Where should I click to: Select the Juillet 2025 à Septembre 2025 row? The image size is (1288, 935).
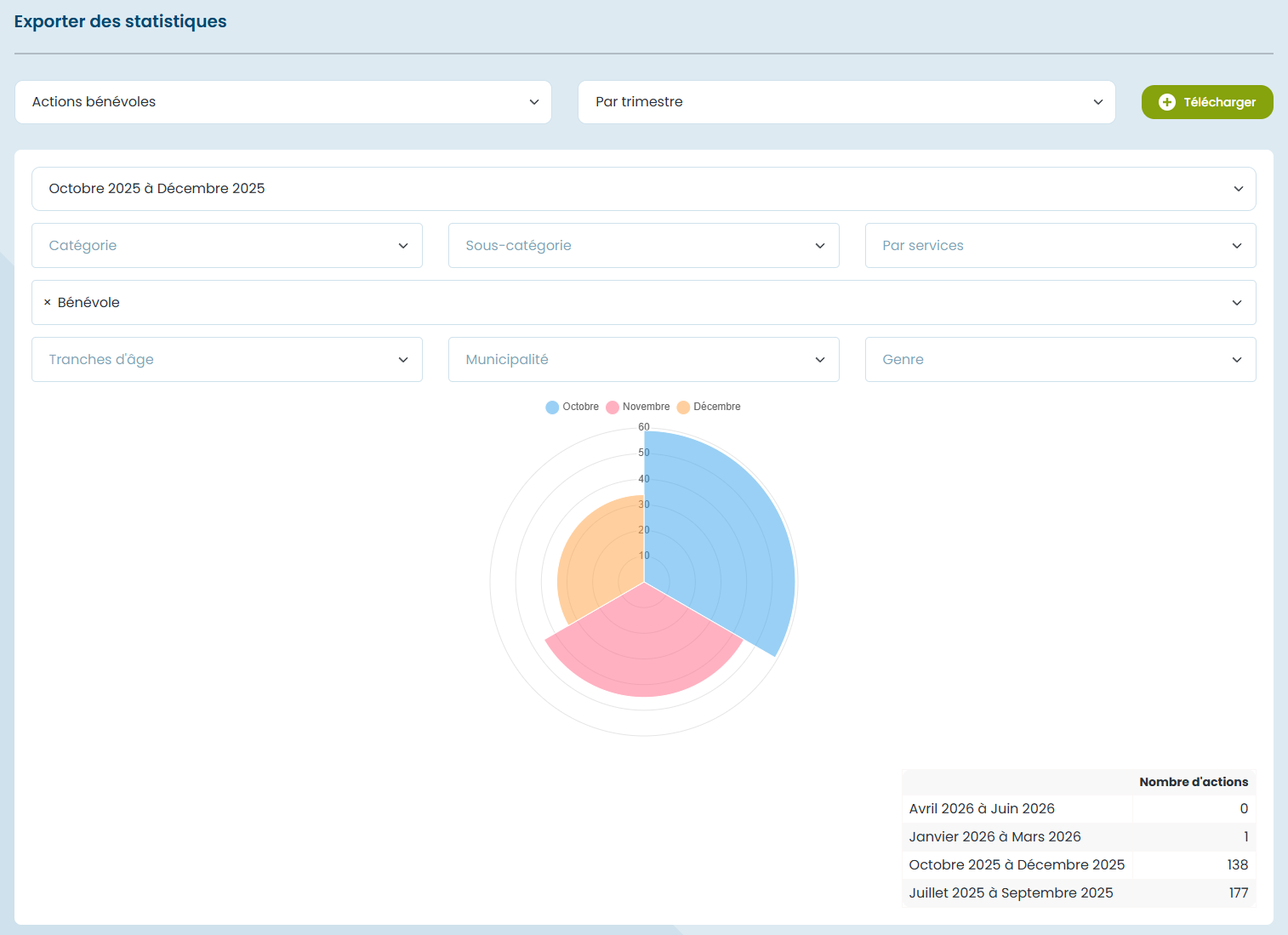coord(1078,892)
